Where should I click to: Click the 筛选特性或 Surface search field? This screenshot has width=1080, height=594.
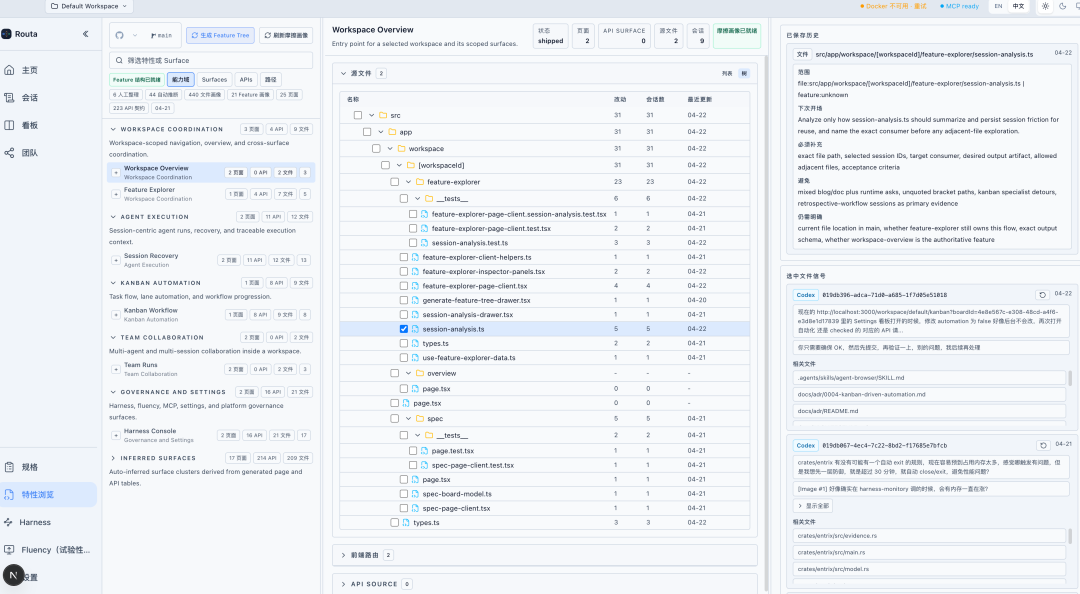pyautogui.click(x=211, y=60)
